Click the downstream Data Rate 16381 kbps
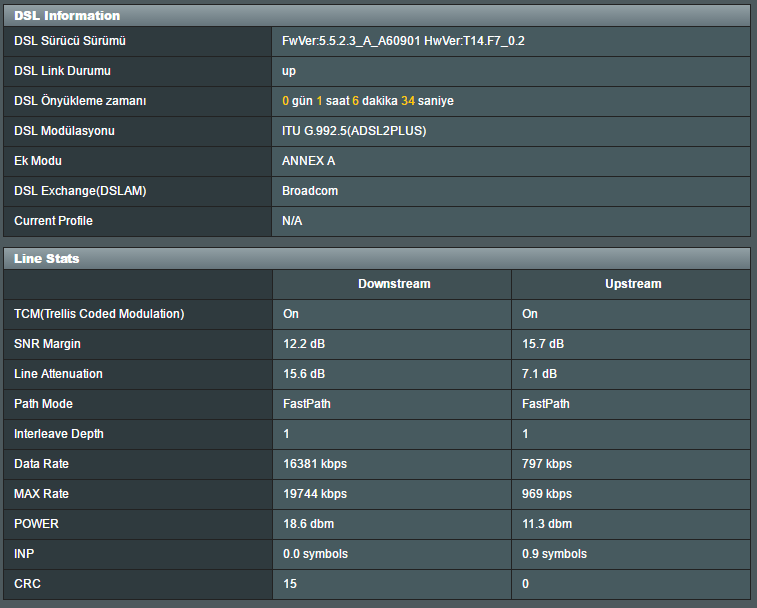Viewport: 757px width, 608px height. pos(315,464)
